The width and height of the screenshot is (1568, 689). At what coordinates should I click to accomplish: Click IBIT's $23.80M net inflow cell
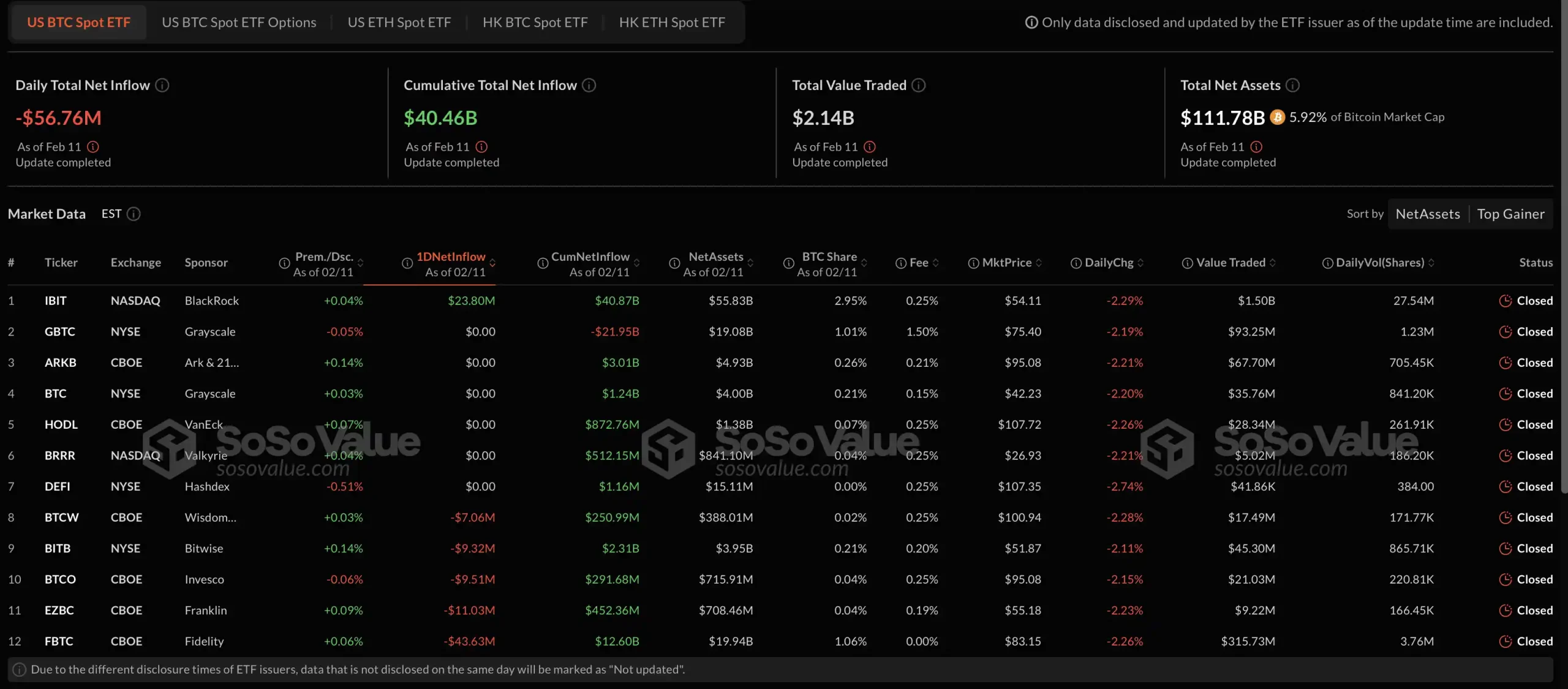click(471, 301)
